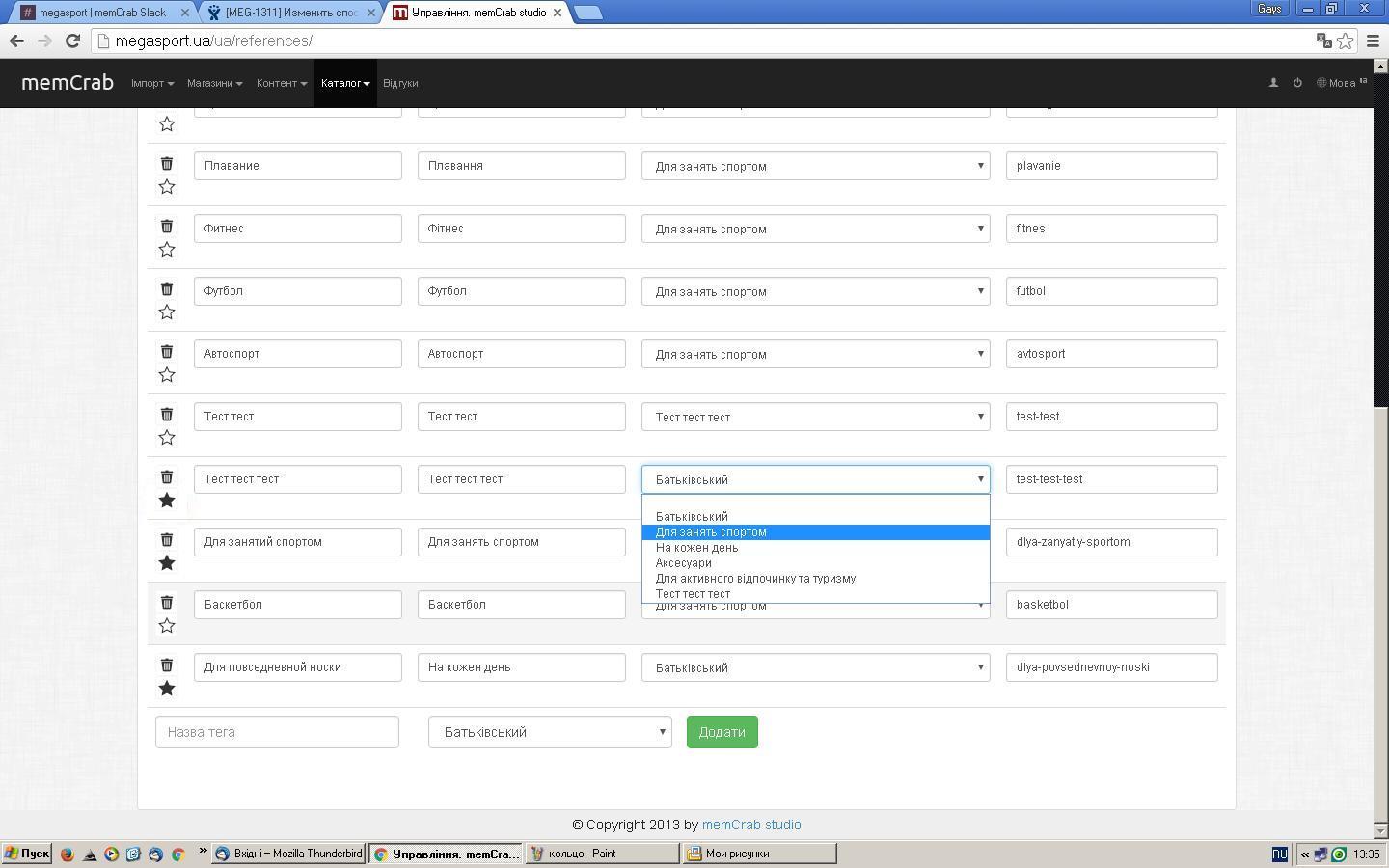The image size is (1389, 868).
Task: Bookmark page using the star in address bar
Action: (1345, 41)
